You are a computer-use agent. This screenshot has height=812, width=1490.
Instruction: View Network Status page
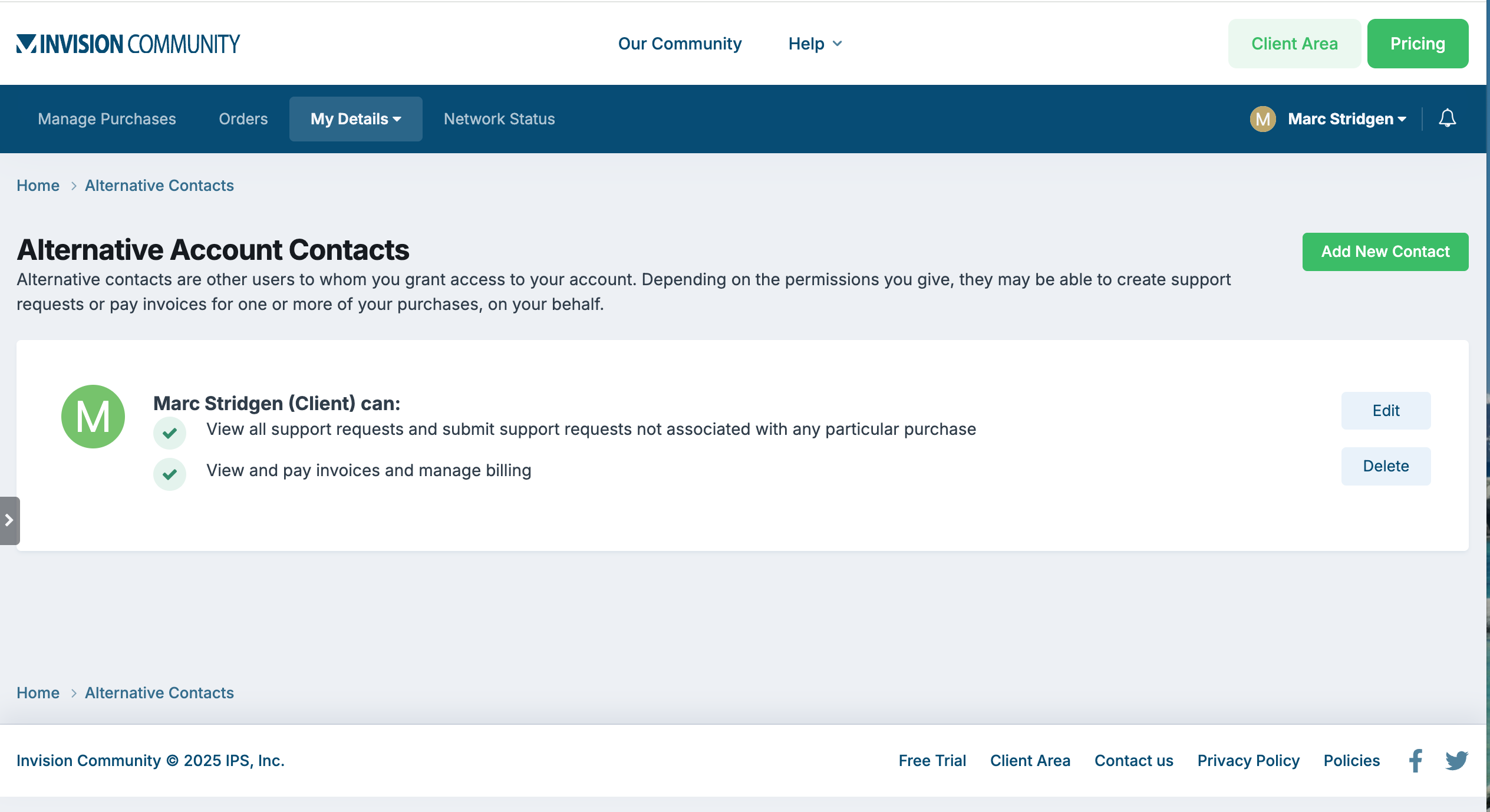click(499, 119)
